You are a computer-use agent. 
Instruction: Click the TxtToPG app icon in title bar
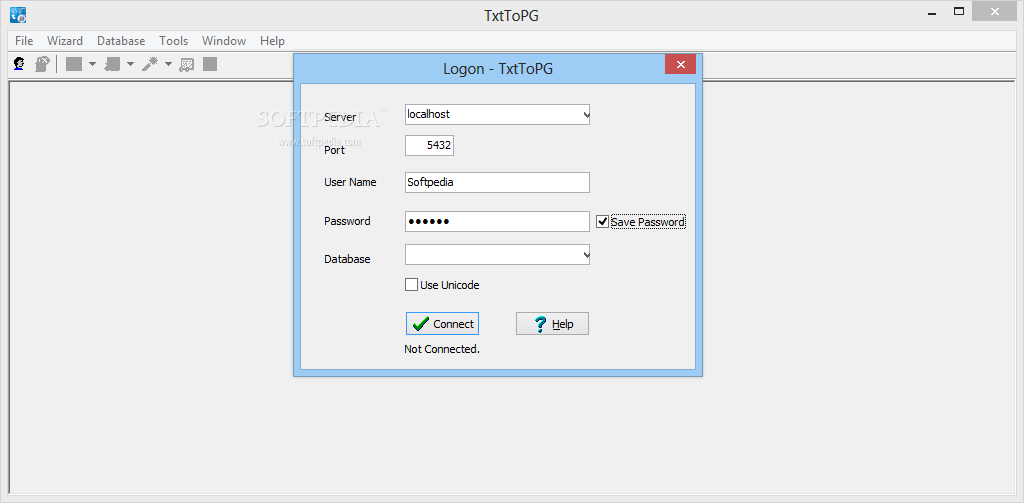(x=18, y=13)
